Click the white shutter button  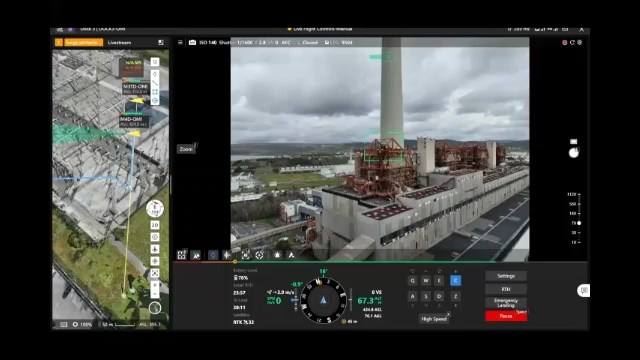click(573, 153)
